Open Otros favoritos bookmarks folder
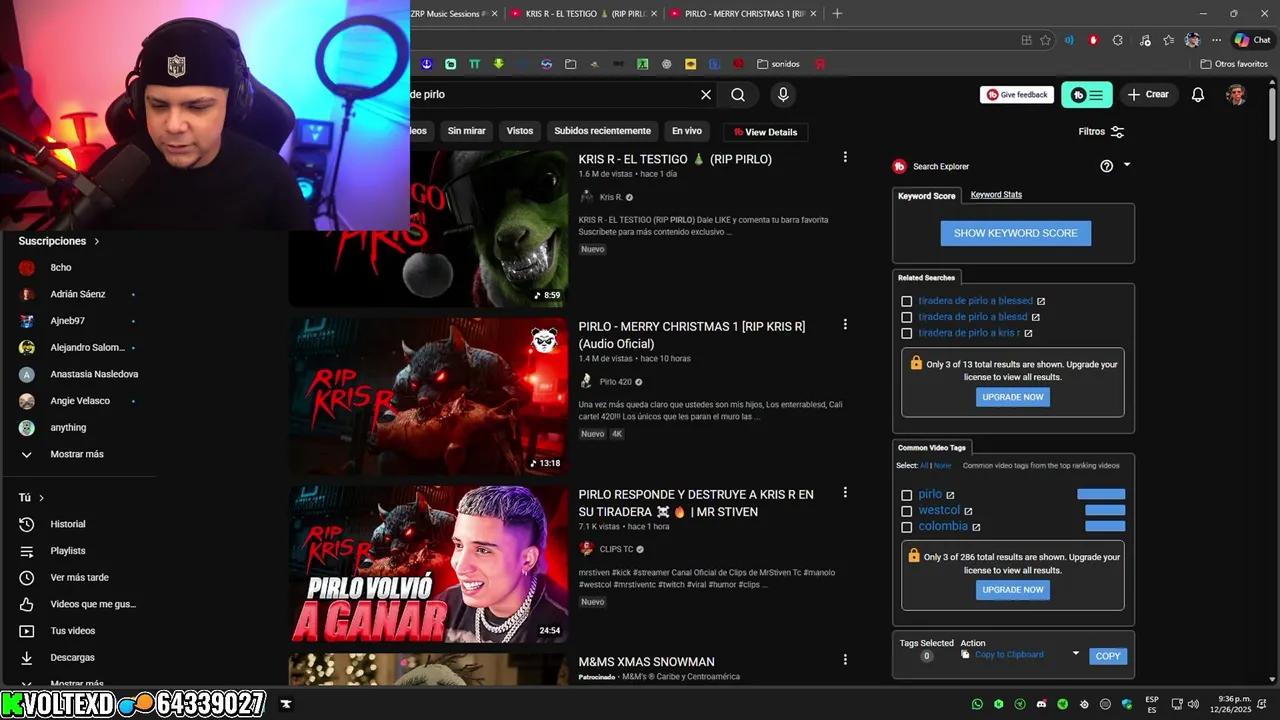 (x=1234, y=64)
